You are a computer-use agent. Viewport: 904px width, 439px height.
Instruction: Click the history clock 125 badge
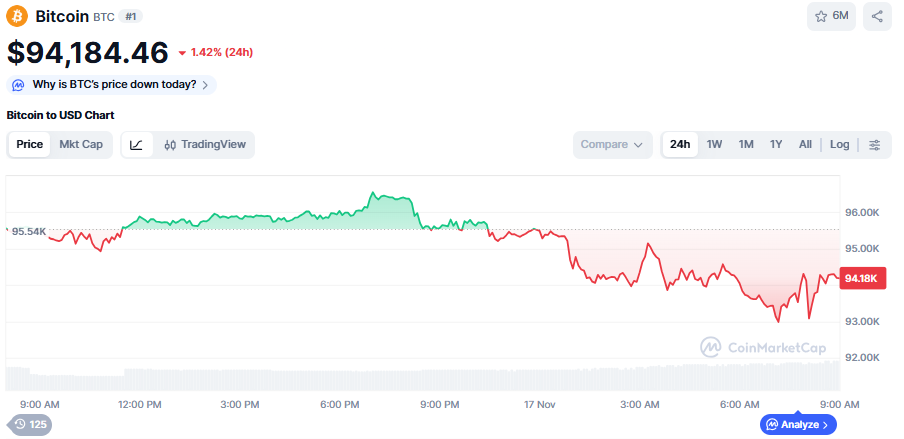click(x=28, y=424)
